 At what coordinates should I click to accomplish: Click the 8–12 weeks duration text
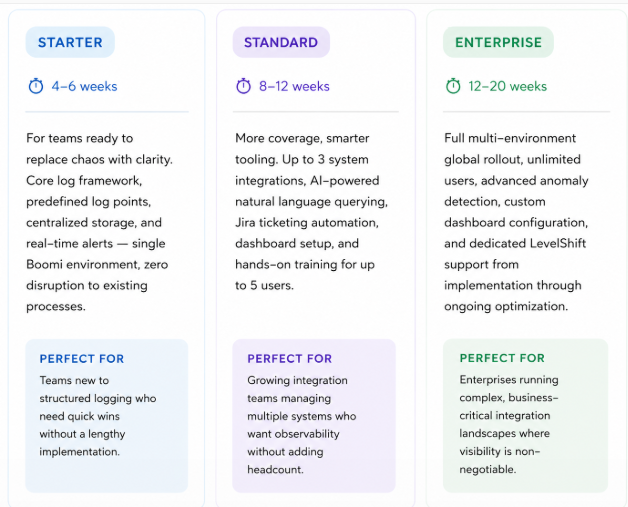coord(294,87)
